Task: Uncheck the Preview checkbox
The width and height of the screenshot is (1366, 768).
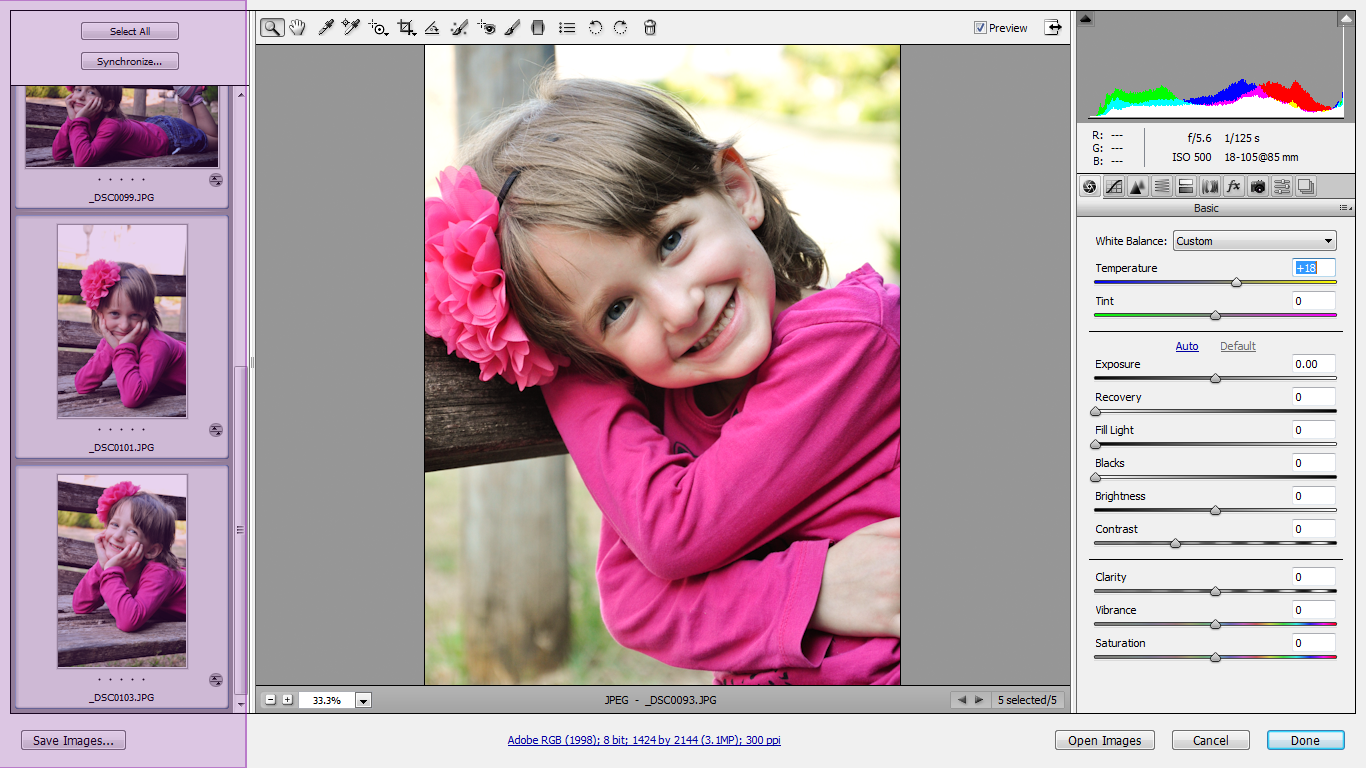Action: click(x=980, y=28)
